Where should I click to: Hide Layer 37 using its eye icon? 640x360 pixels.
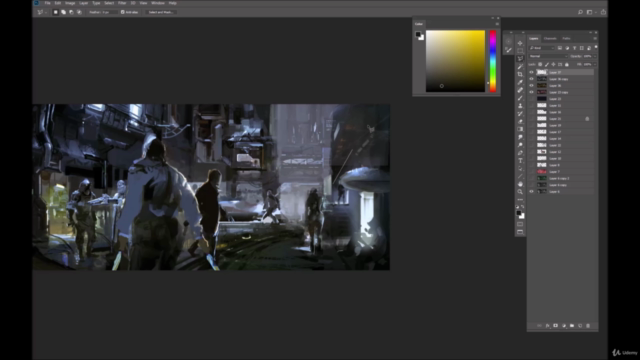pyautogui.click(x=531, y=72)
